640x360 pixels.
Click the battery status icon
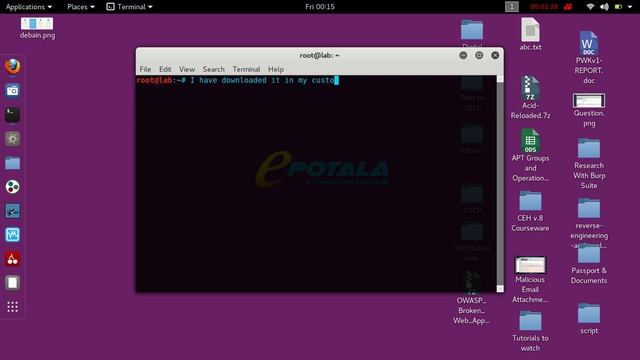coord(618,7)
